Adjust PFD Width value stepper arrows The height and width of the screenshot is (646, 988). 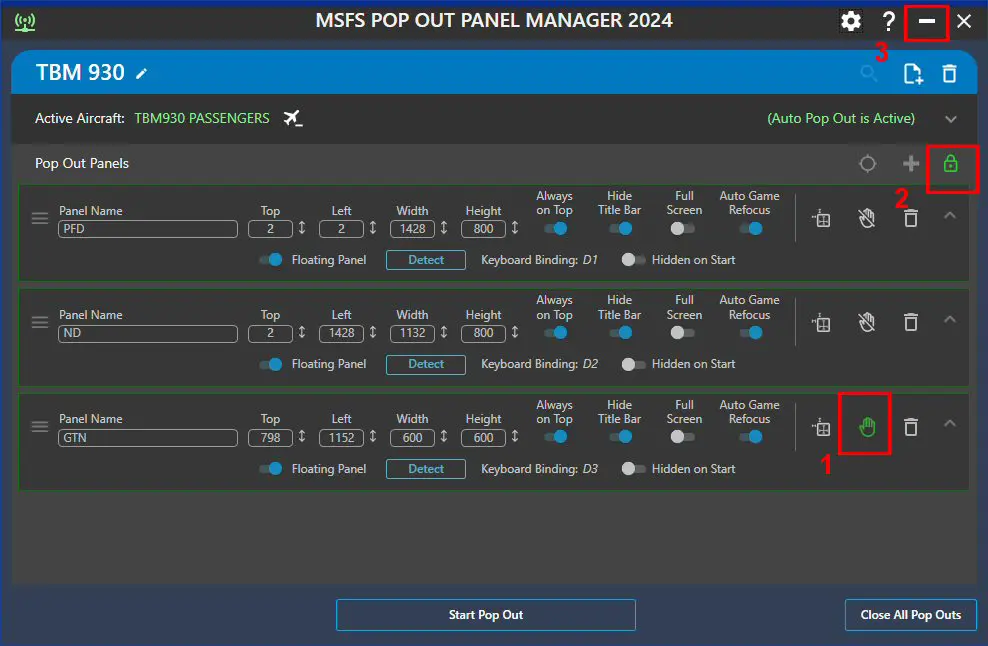[x=444, y=228]
